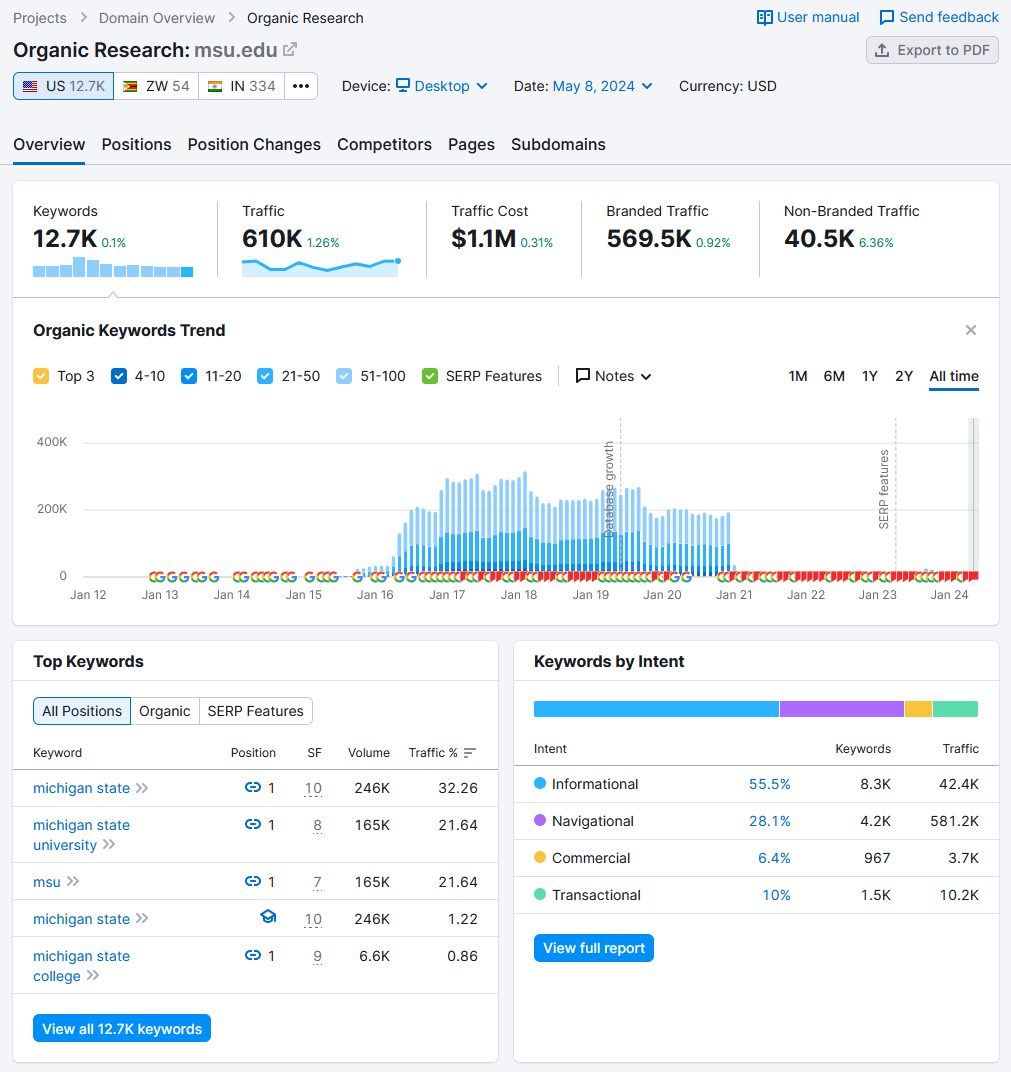Click double chevron beside msu keyword
The height and width of the screenshot is (1072, 1011).
pos(73,881)
